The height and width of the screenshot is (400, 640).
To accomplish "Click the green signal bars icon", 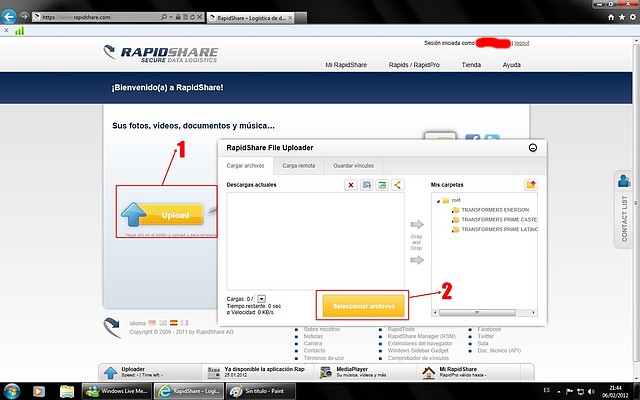I will pos(19,31).
